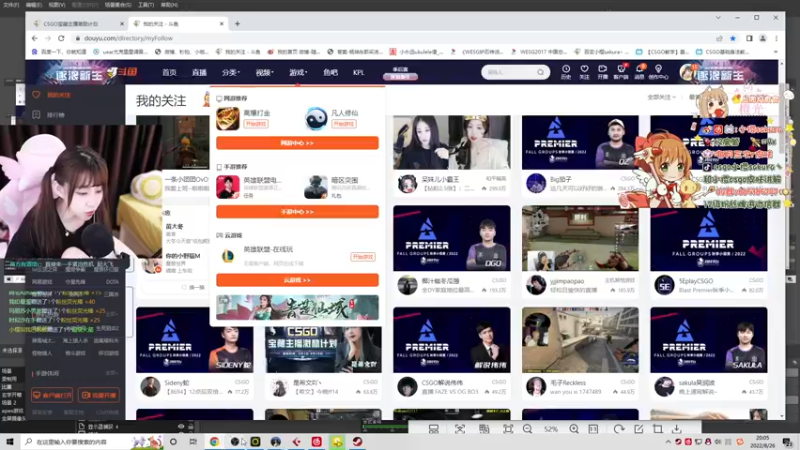The width and height of the screenshot is (800, 450).
Task: Open the 创作中心 lightbulb icon
Action: (658, 72)
